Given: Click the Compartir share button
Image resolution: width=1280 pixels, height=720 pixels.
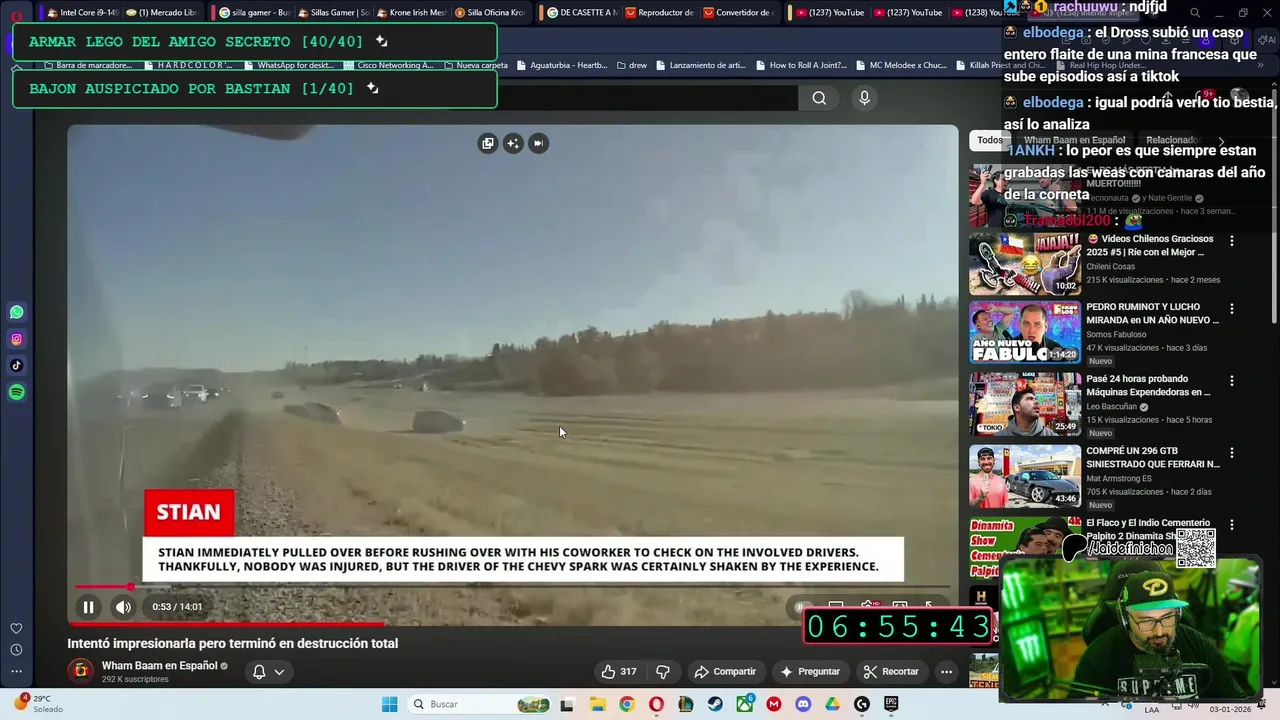Looking at the screenshot, I should [725, 671].
